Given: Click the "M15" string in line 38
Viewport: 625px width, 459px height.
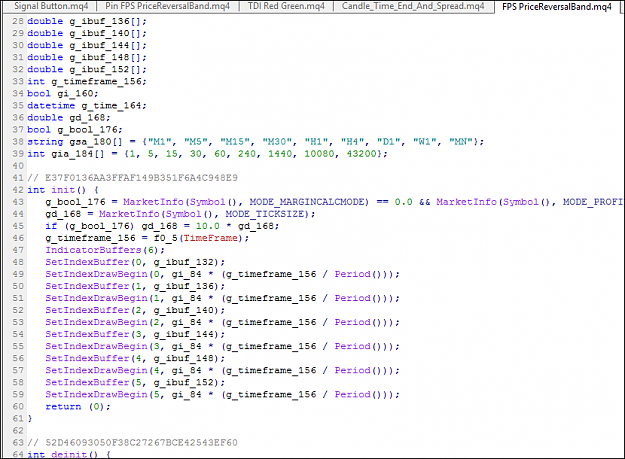Looking at the screenshot, I should [235, 141].
